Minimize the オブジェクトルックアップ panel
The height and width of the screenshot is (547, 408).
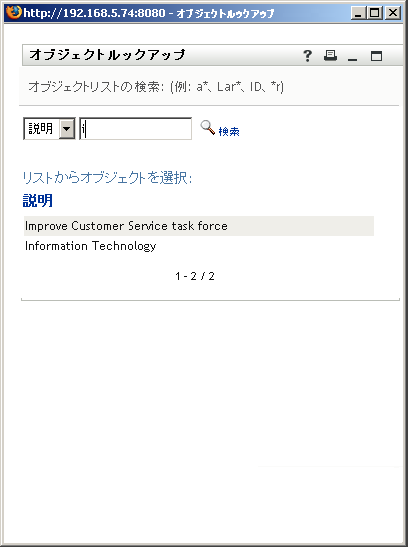click(x=353, y=56)
